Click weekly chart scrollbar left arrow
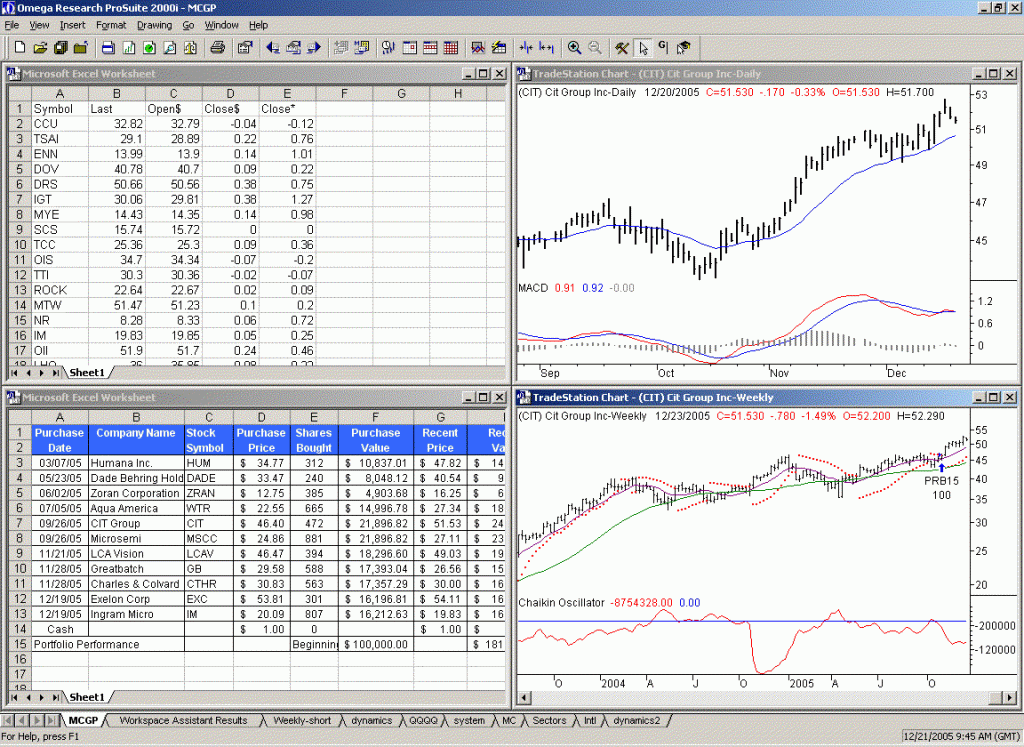Image resolution: width=1024 pixels, height=747 pixels. (x=523, y=697)
